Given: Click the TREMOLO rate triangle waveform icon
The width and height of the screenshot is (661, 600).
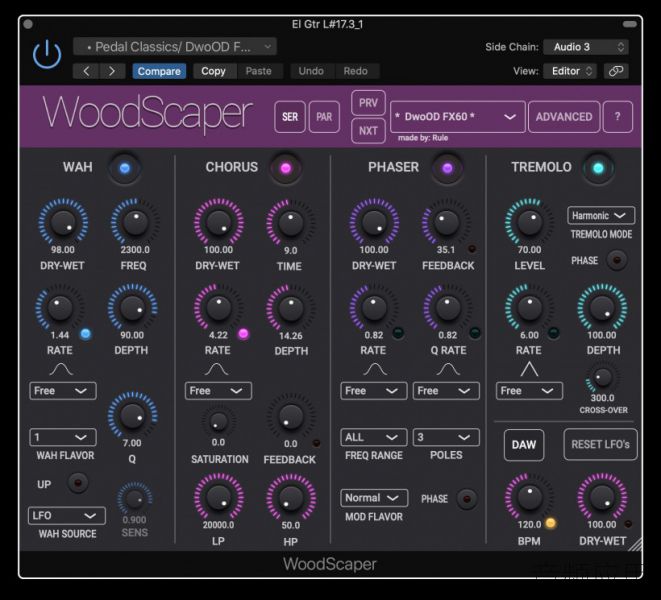Looking at the screenshot, I should point(529,369).
